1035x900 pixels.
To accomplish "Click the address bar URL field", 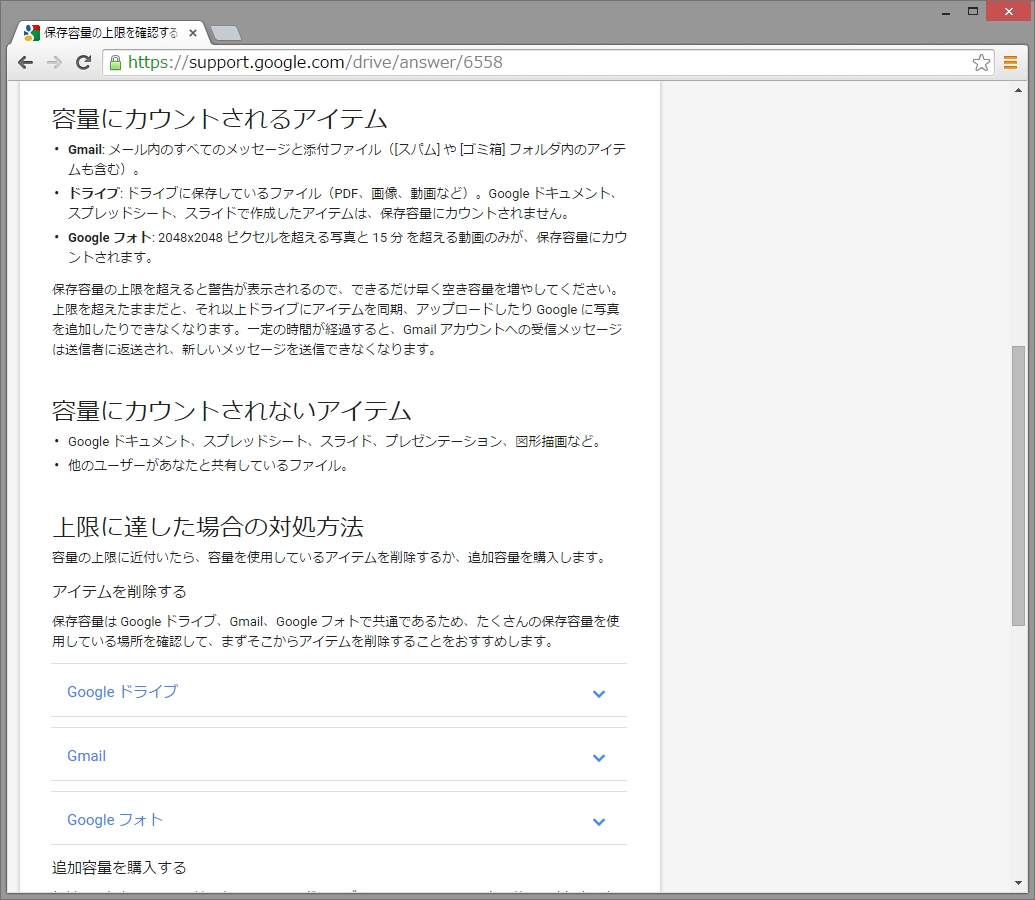I will point(548,63).
